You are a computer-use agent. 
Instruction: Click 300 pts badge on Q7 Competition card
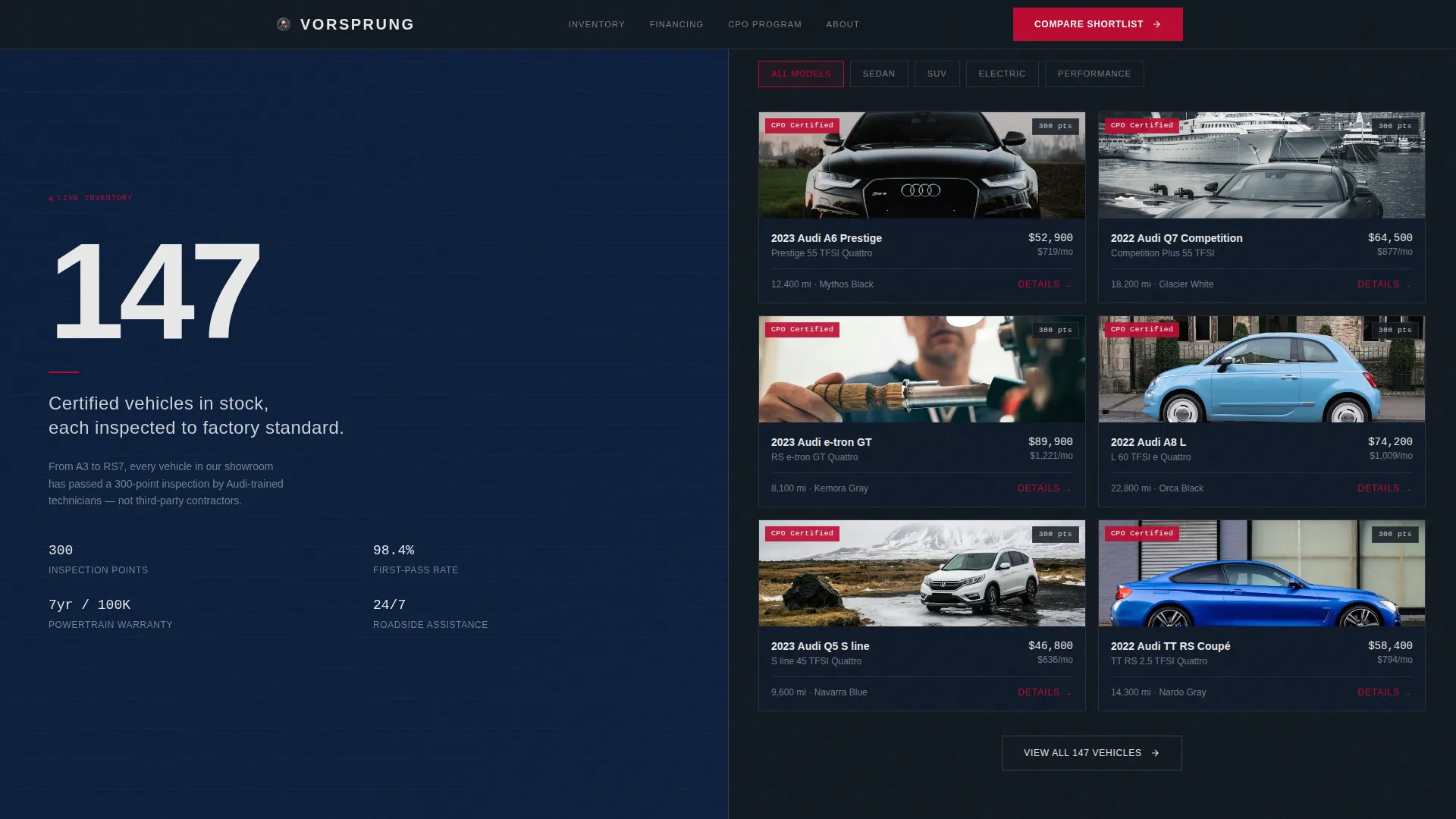(x=1395, y=127)
